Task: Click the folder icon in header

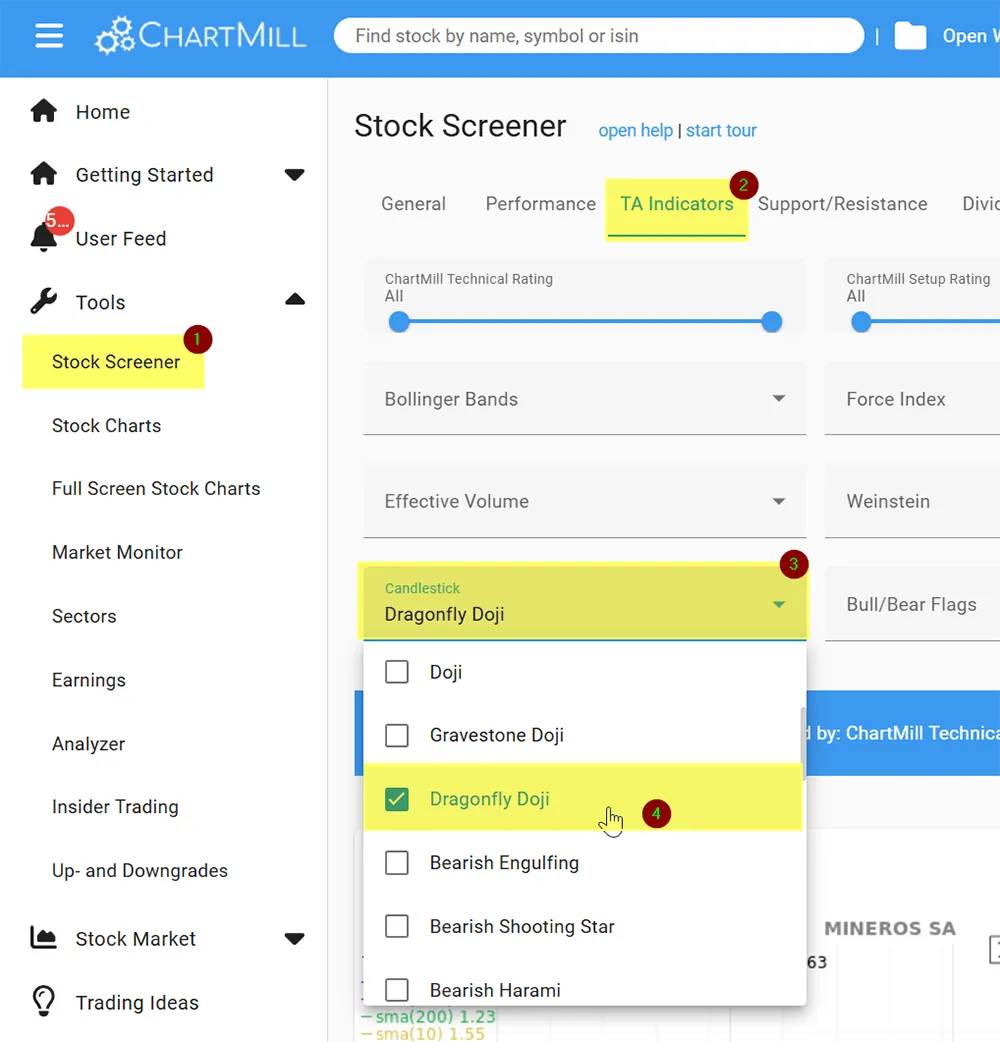Action: pos(910,36)
